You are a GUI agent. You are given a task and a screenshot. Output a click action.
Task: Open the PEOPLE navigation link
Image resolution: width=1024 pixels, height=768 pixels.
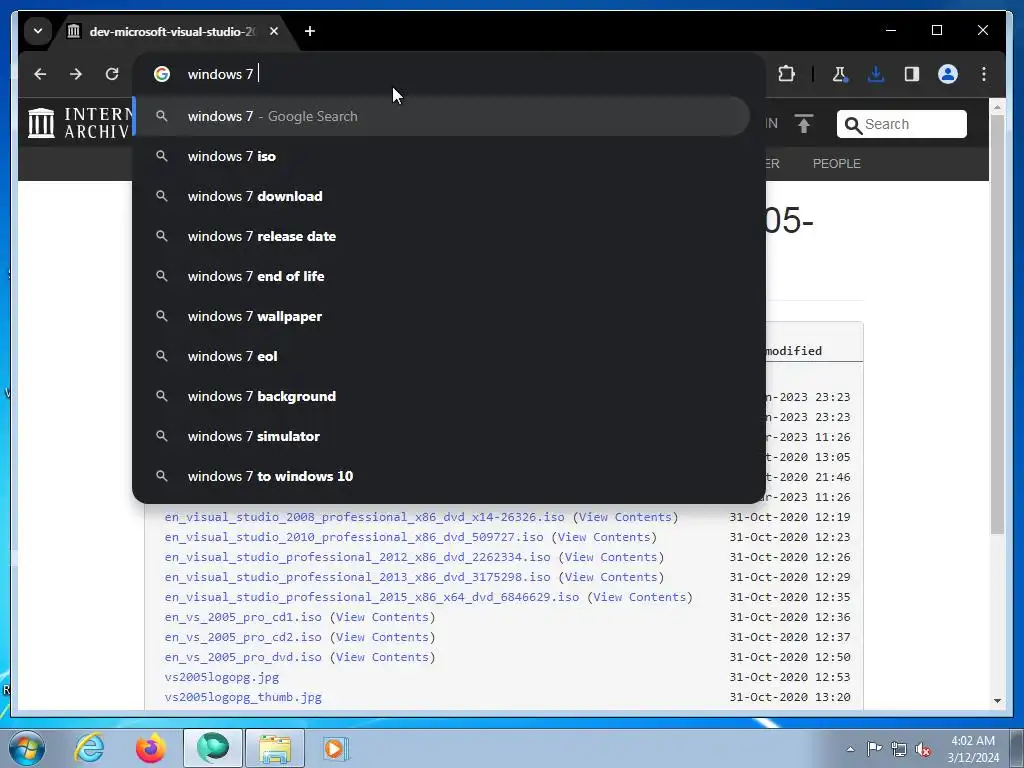837,164
